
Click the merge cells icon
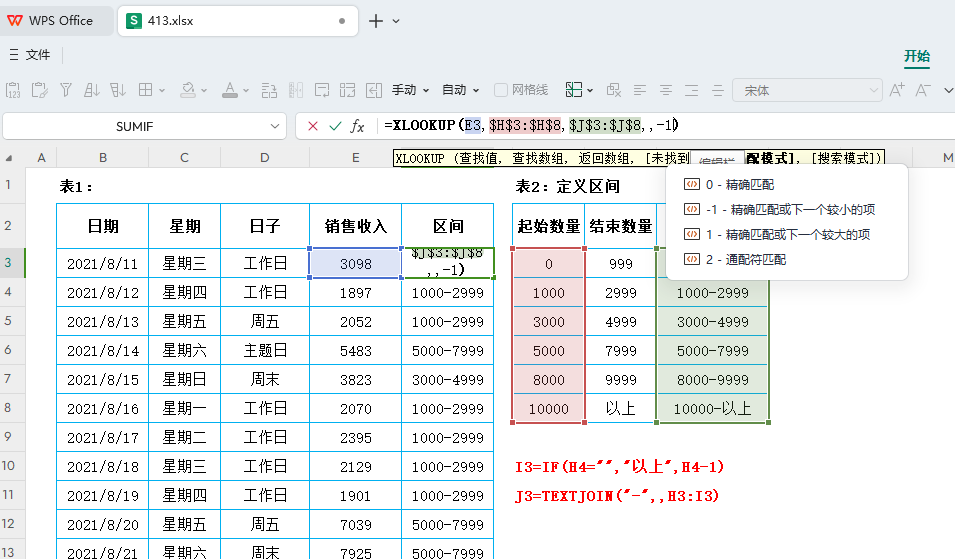pos(348,90)
